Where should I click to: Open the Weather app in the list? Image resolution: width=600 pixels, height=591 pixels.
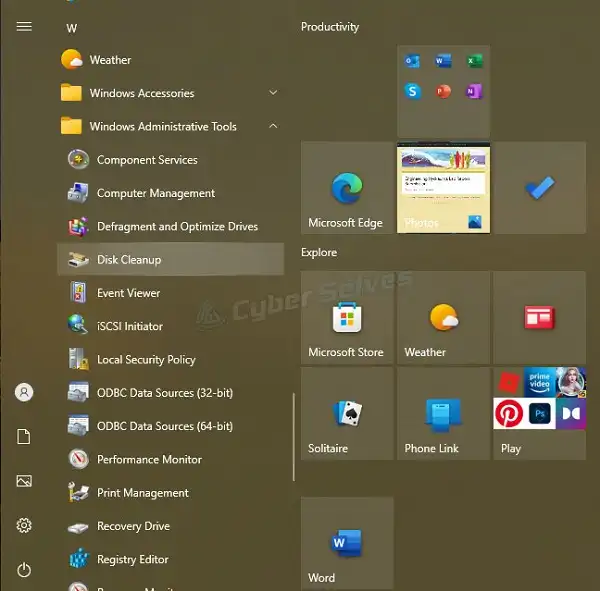pyautogui.click(x=170, y=60)
